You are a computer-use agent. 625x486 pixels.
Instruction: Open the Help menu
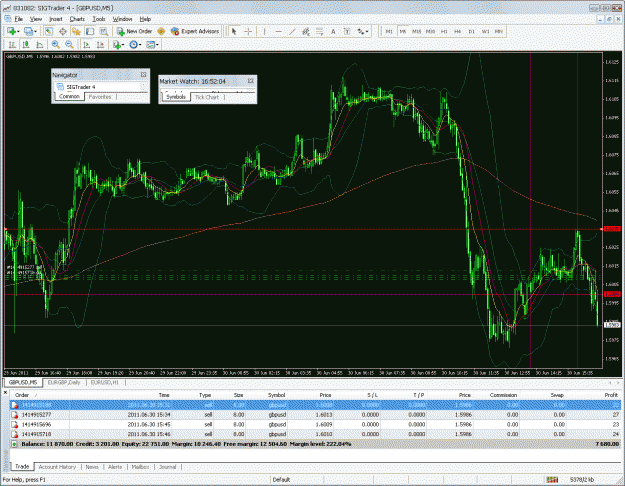(x=145, y=19)
